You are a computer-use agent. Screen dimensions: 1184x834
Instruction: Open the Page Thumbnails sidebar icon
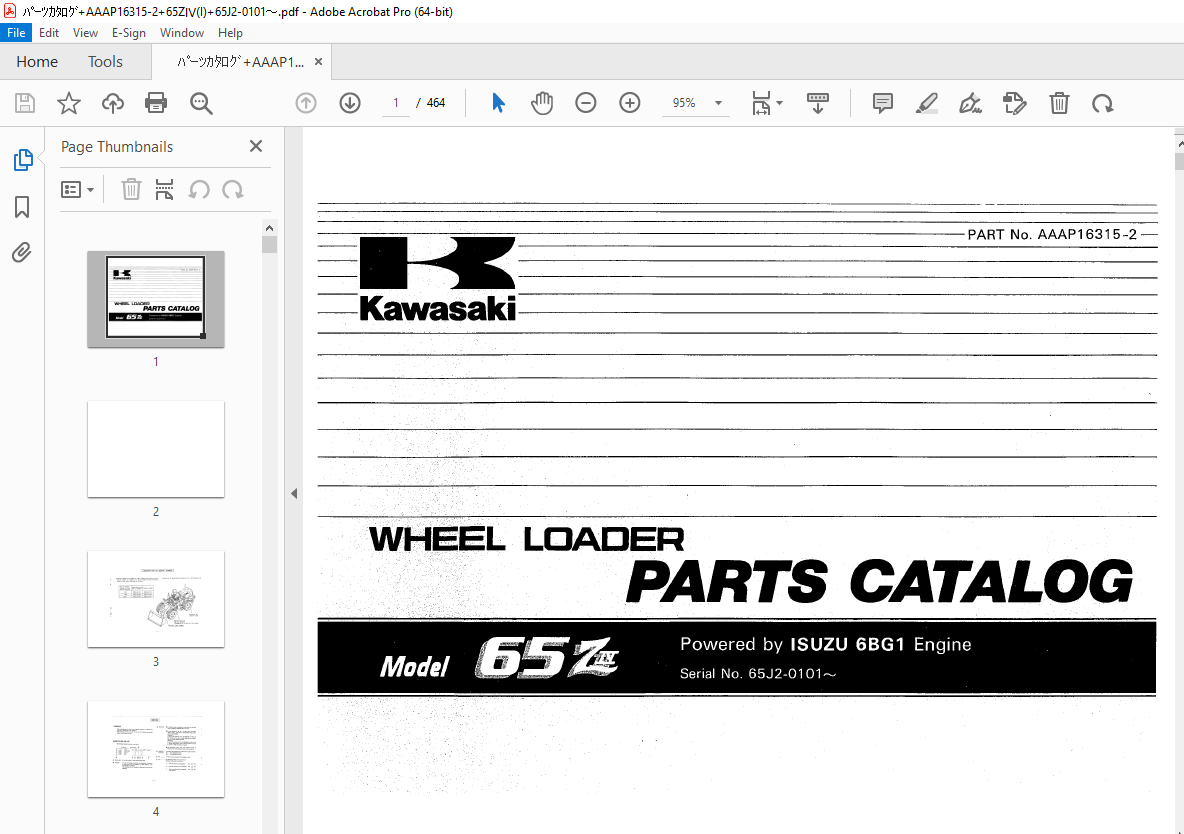pyautogui.click(x=23, y=160)
